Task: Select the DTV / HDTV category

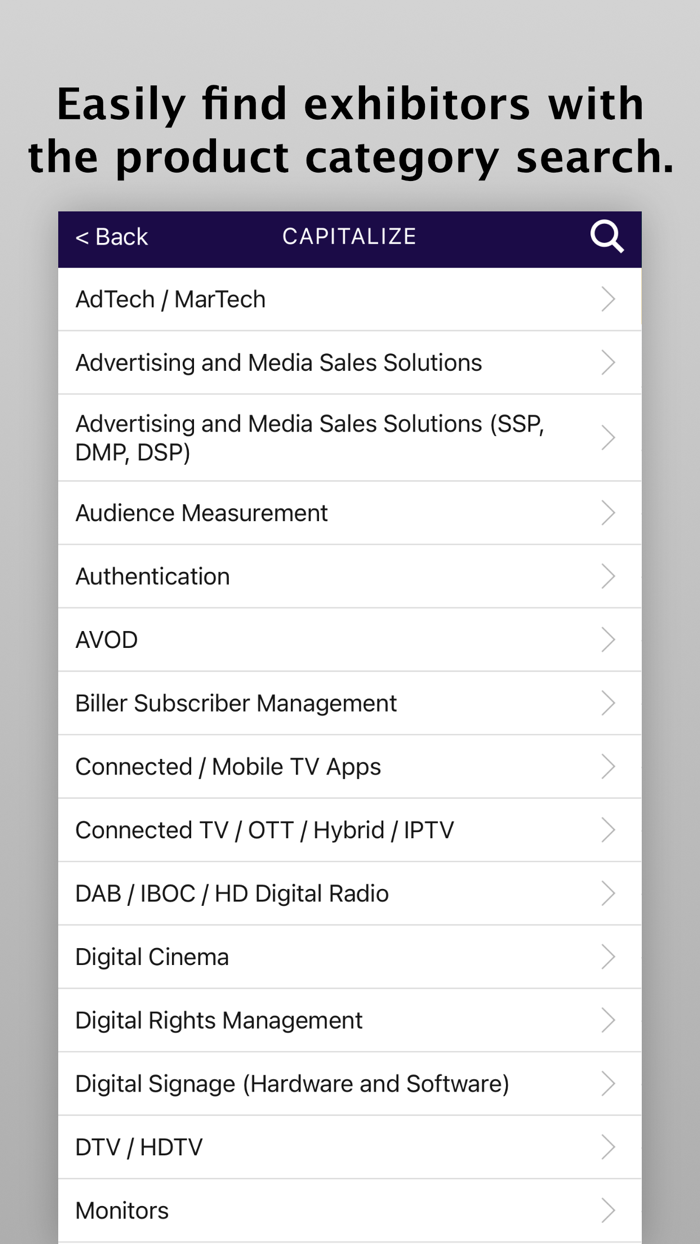Action: [x=350, y=1147]
